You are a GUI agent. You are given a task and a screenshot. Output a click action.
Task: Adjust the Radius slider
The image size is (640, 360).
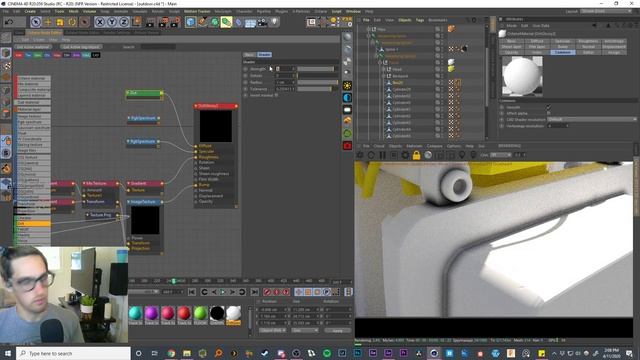pos(317,82)
